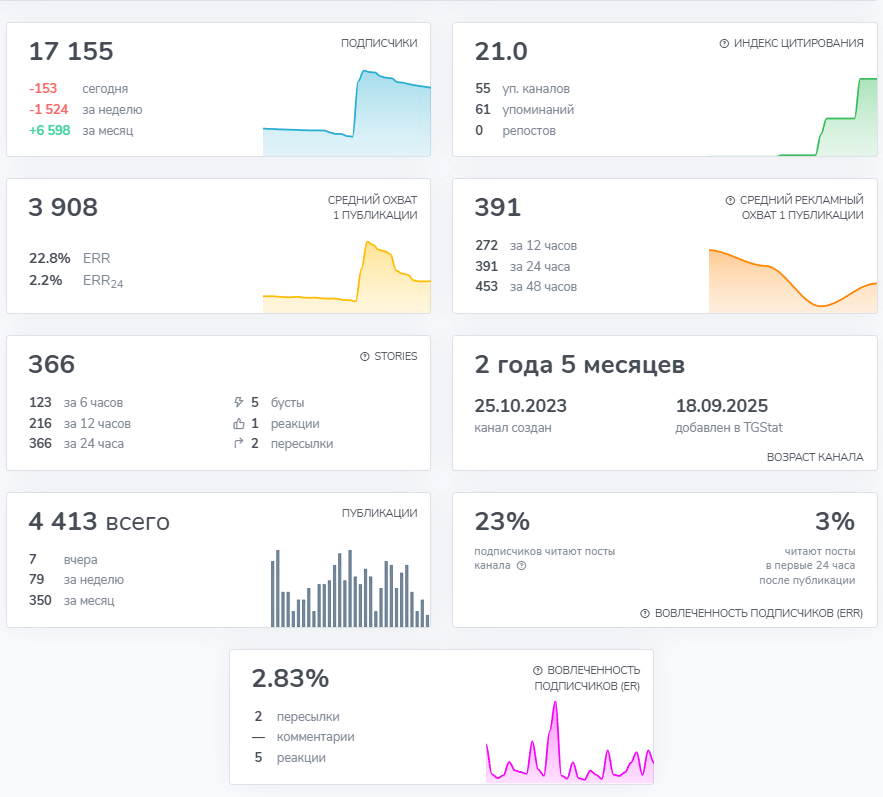The image size is (883, 797).
Task: Click the thumbs-up reactions icon in Stories
Action: pyautogui.click(x=237, y=423)
